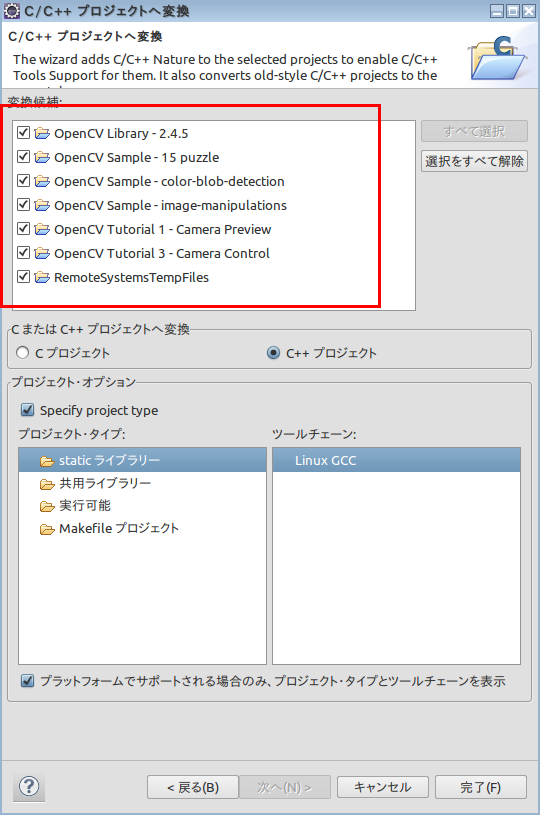The image size is (540, 815).
Task: Close the C/C++ conversion dialog
Action: click(529, 10)
